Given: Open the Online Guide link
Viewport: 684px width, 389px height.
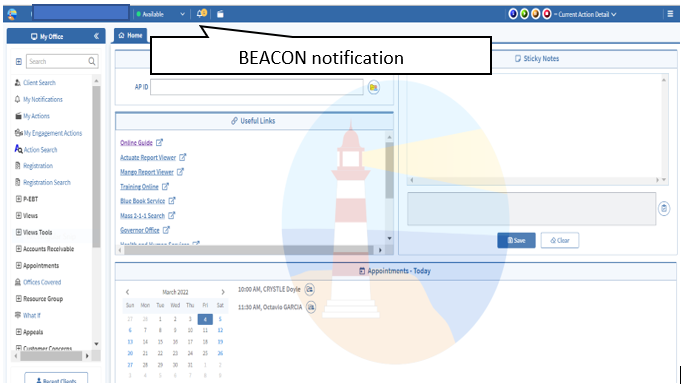Looking at the screenshot, I should coord(136,143).
